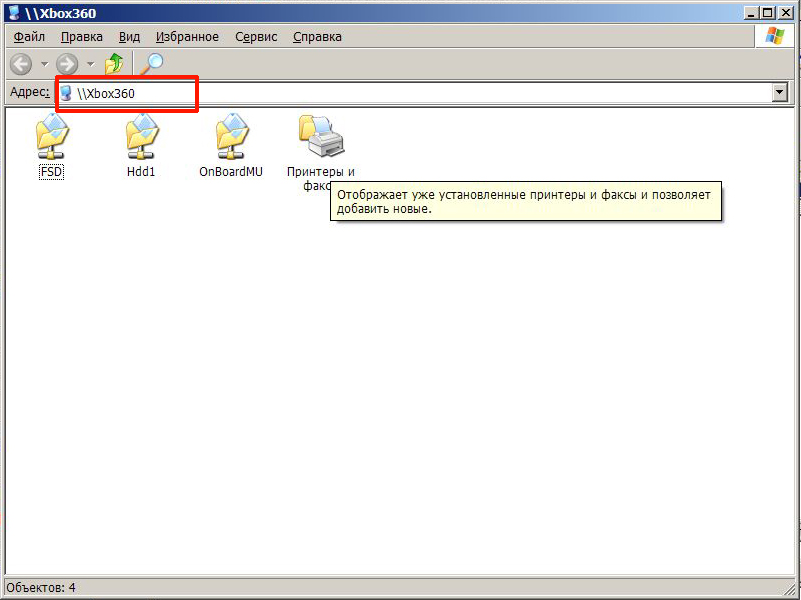Viewport: 801px width, 600px height.
Task: Open the address bar dropdown list
Action: [780, 93]
